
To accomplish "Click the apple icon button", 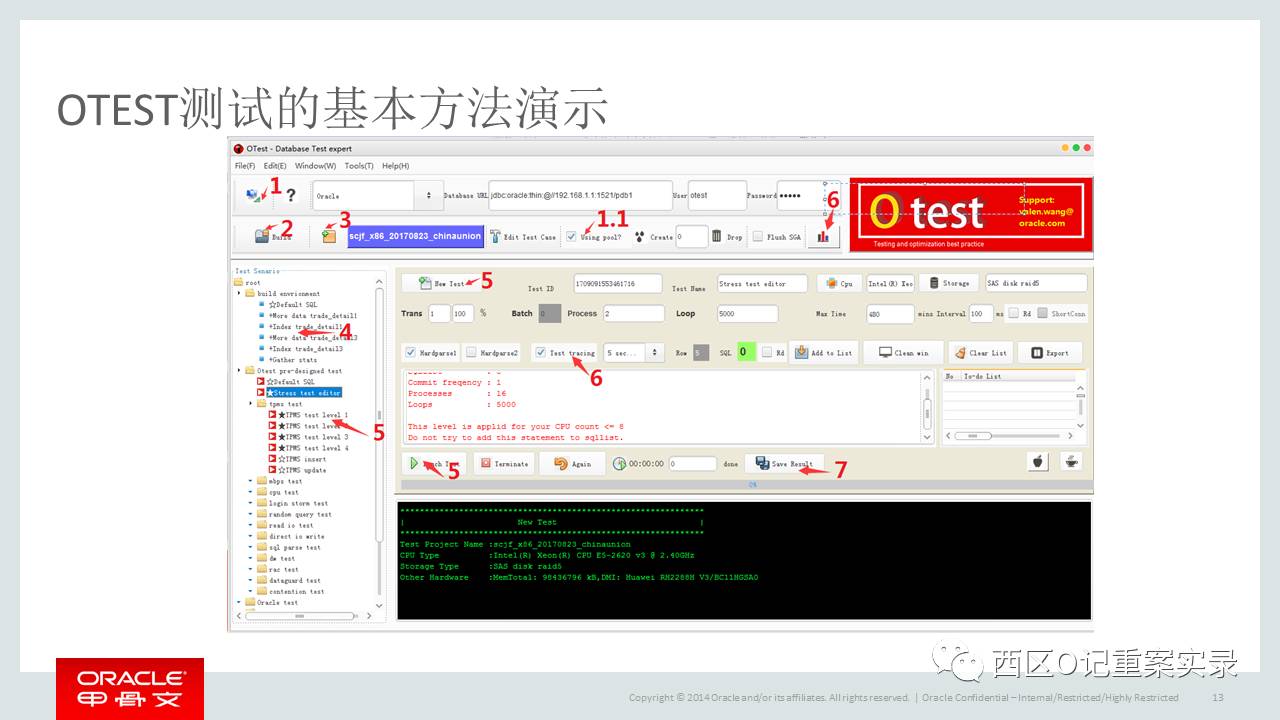I will pyautogui.click(x=1038, y=461).
